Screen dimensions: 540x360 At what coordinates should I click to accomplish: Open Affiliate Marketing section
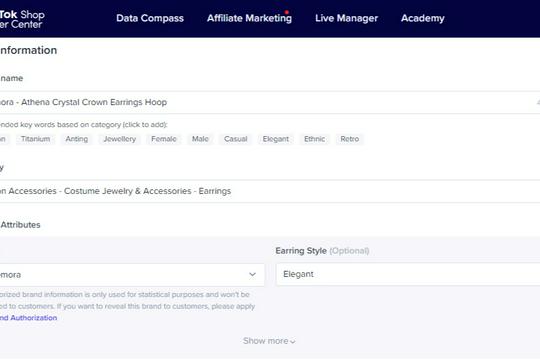click(249, 18)
